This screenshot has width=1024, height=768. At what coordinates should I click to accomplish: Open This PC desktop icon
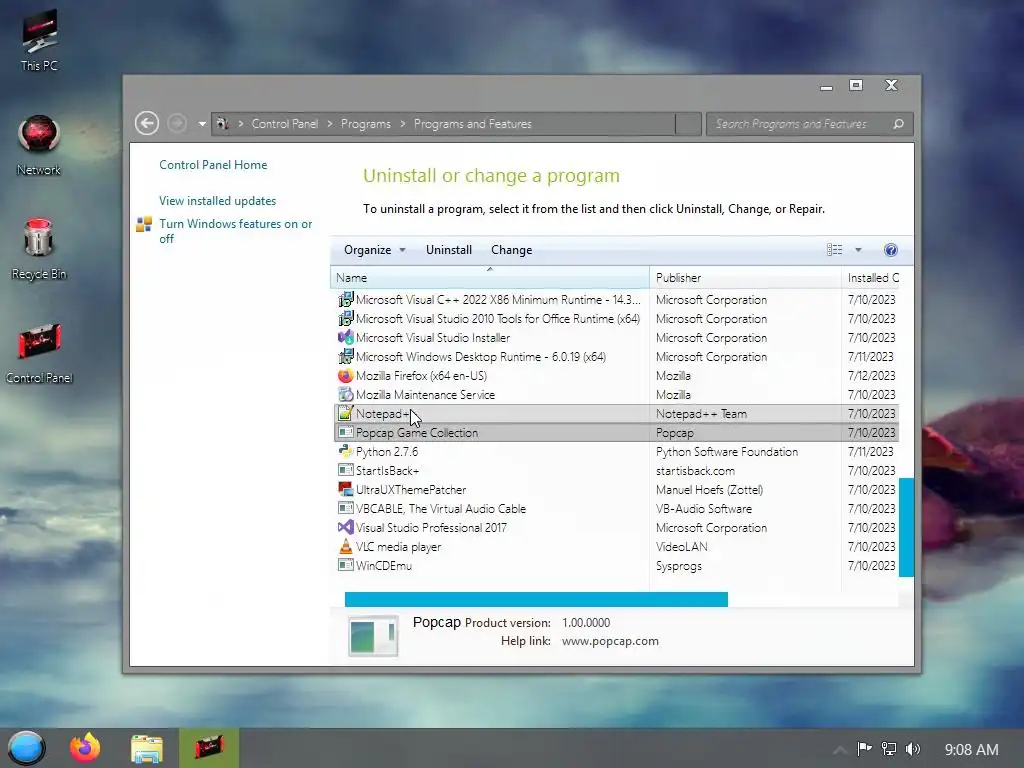coord(39,40)
